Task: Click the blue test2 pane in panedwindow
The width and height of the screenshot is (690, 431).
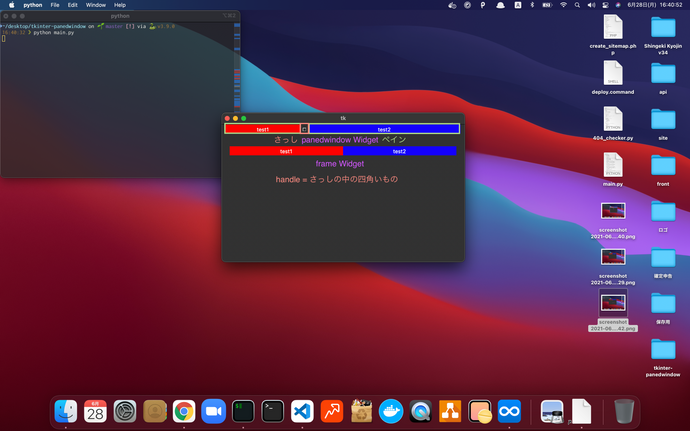Action: (384, 129)
